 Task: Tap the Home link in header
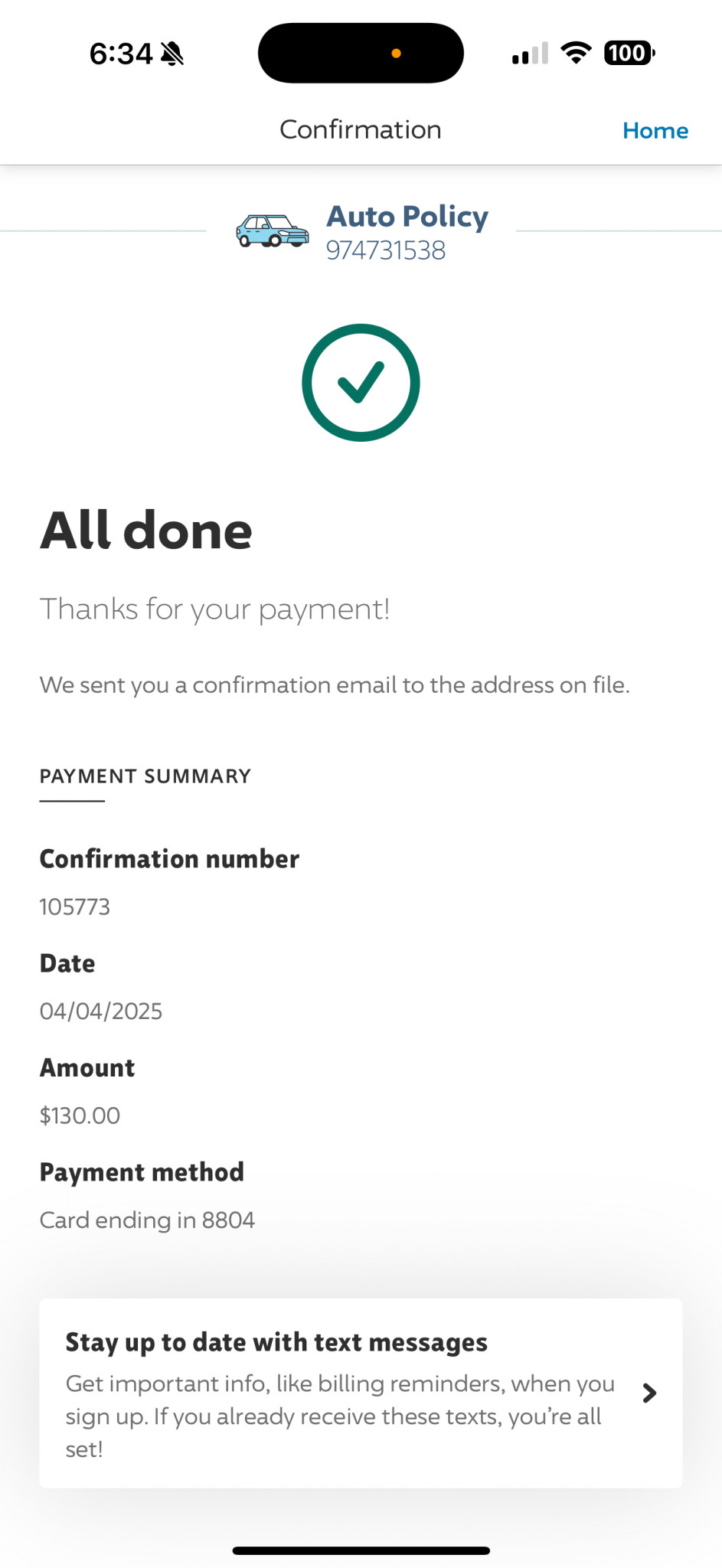tap(655, 131)
